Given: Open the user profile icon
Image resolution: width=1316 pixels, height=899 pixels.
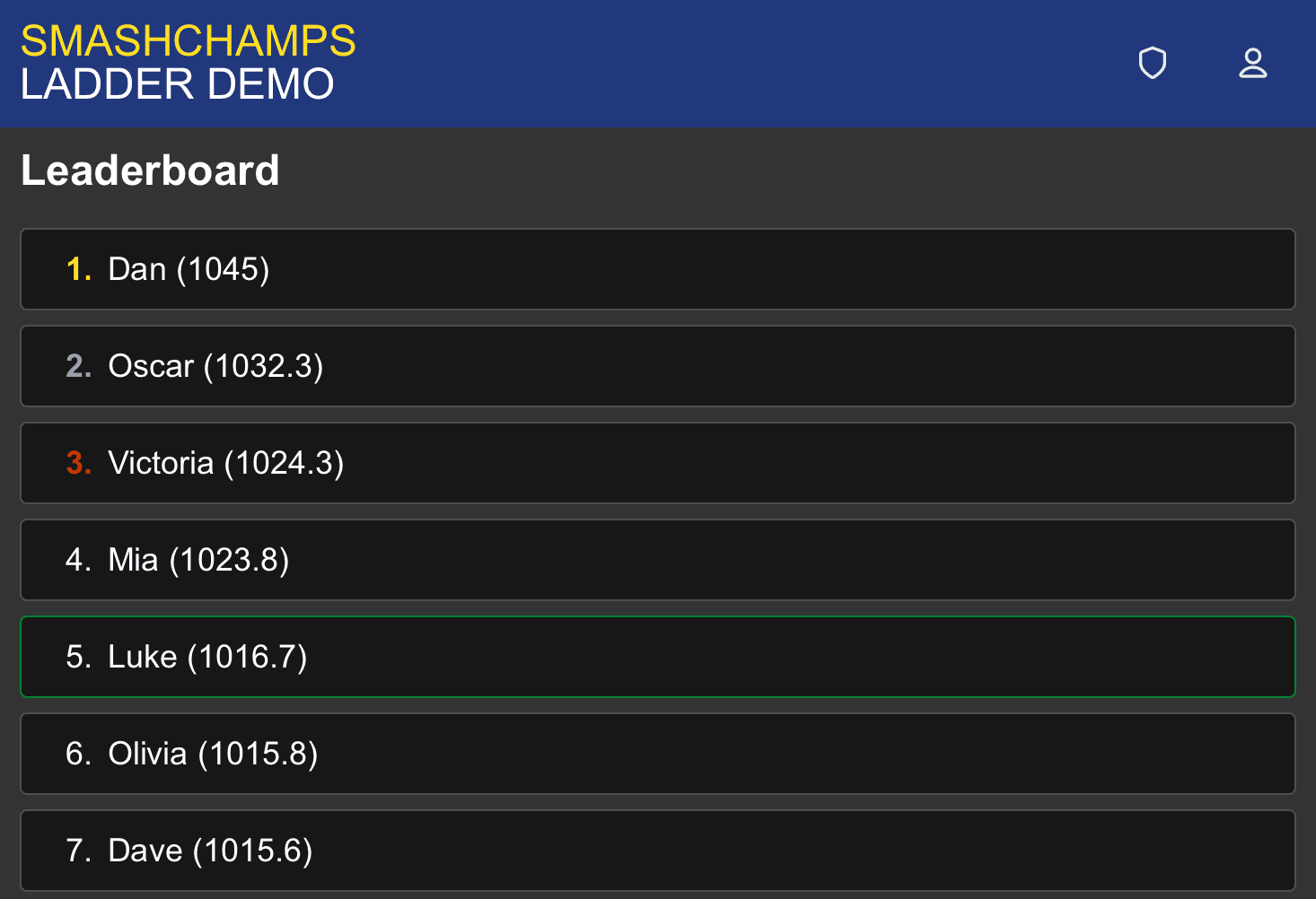Looking at the screenshot, I should coord(1253,63).
